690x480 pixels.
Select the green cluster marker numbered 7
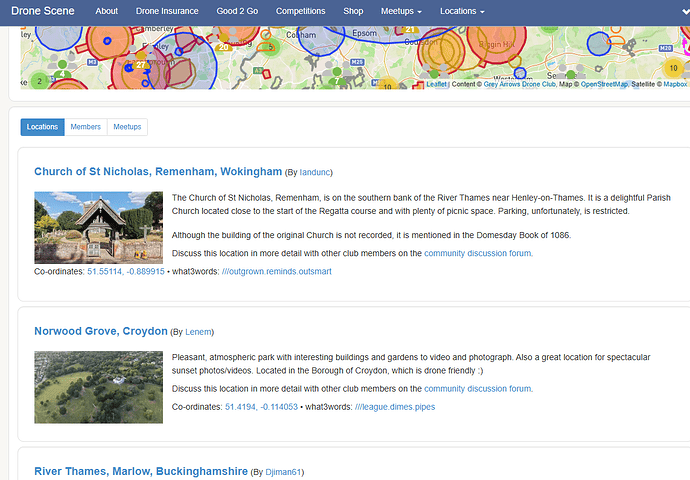[x=337, y=81]
